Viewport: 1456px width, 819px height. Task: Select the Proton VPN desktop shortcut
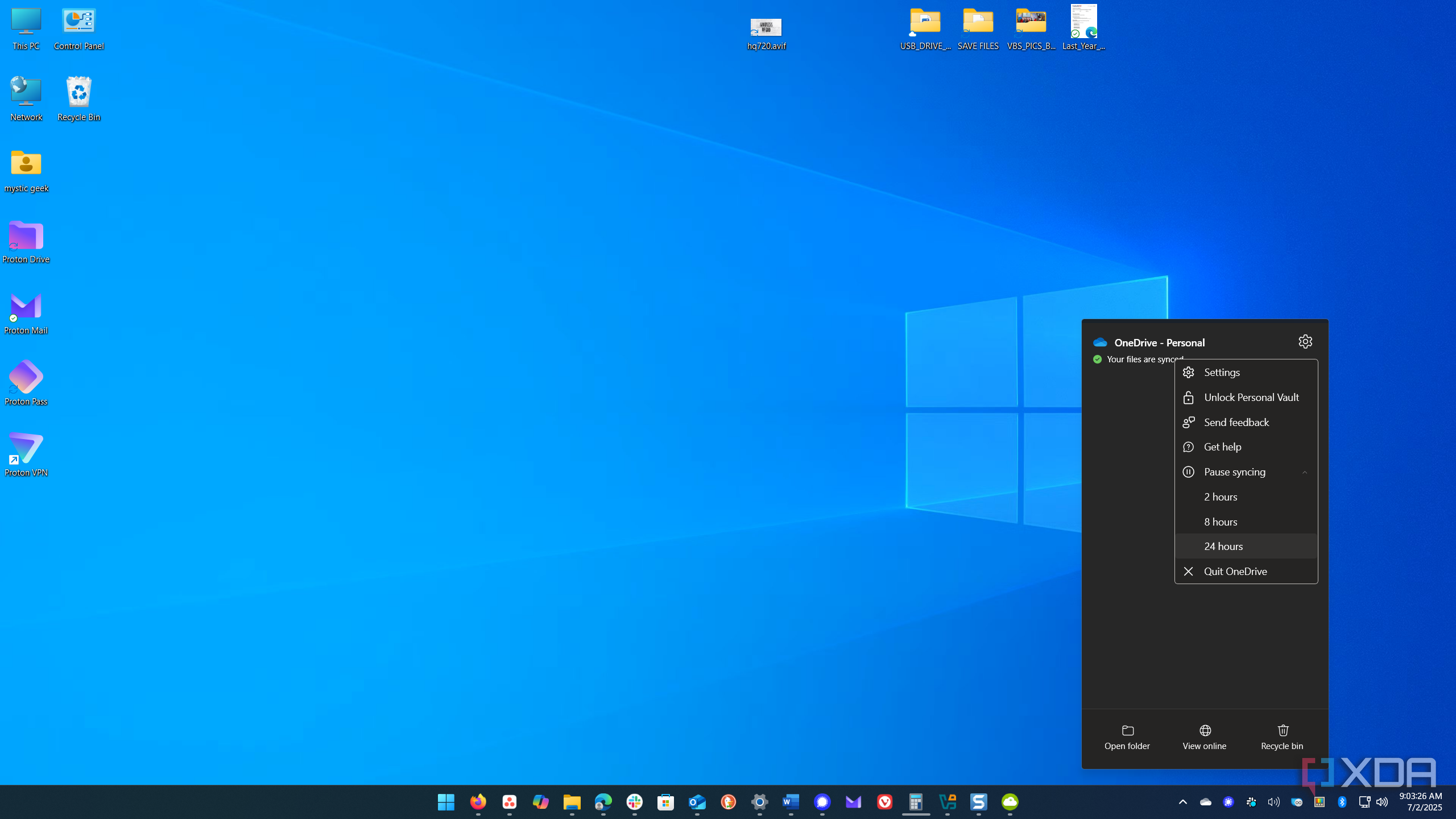tap(26, 455)
